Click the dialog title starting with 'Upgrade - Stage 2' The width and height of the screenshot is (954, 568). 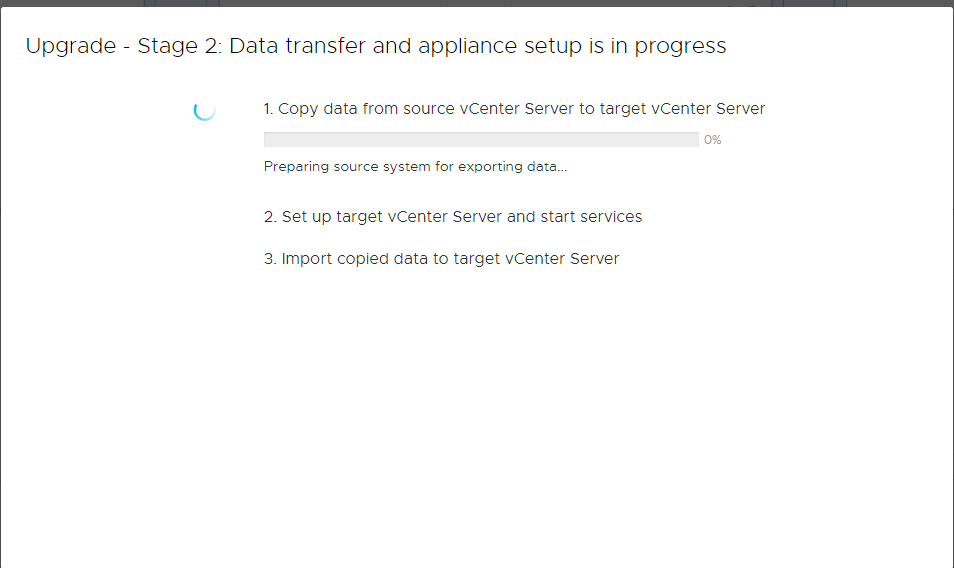click(x=376, y=46)
